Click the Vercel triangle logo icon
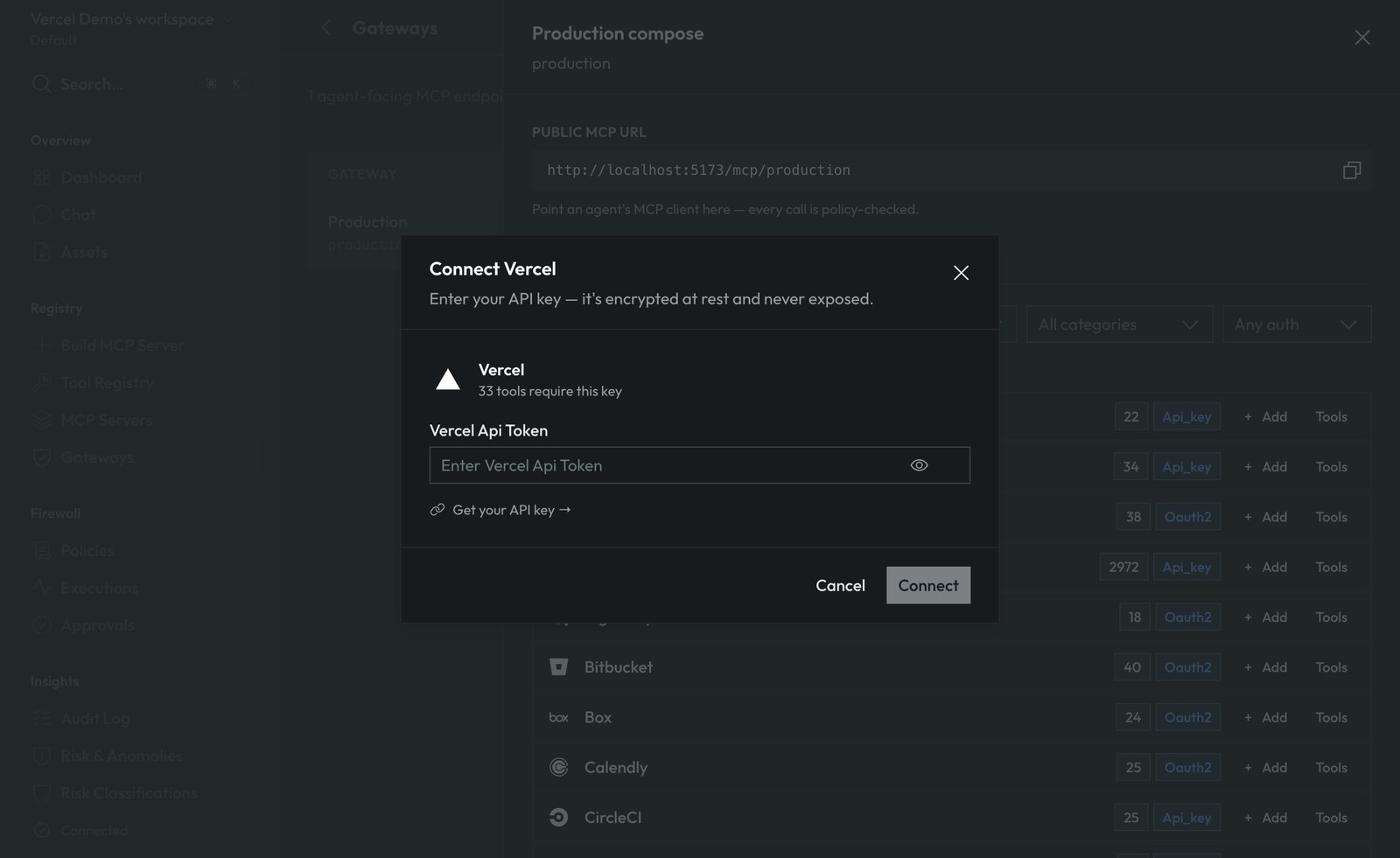Screen dimensions: 1400x858 pyautogui.click(x=448, y=380)
